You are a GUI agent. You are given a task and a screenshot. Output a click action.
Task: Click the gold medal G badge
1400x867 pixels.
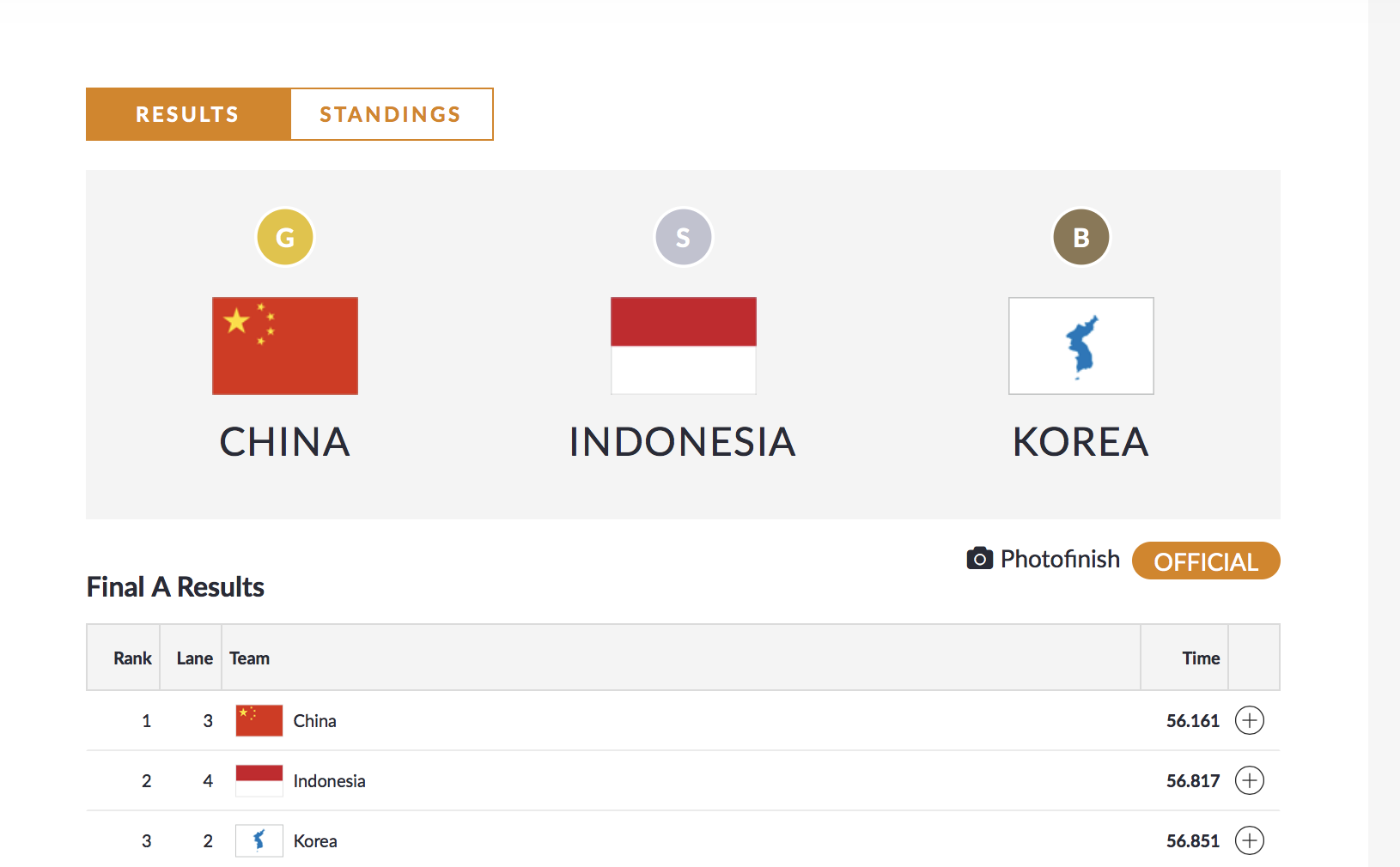coord(285,237)
